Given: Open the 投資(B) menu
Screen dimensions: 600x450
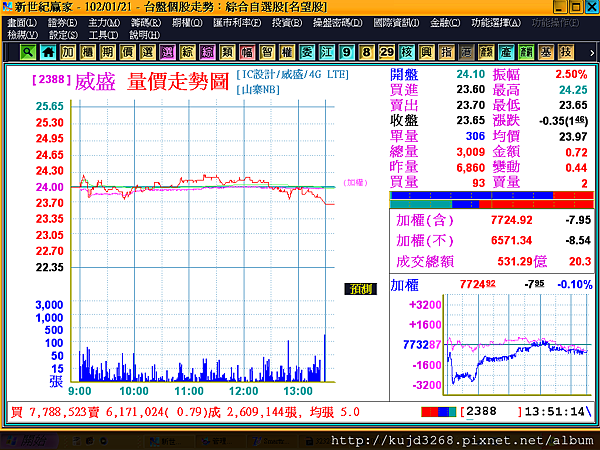Looking at the screenshot, I should coord(287,23).
